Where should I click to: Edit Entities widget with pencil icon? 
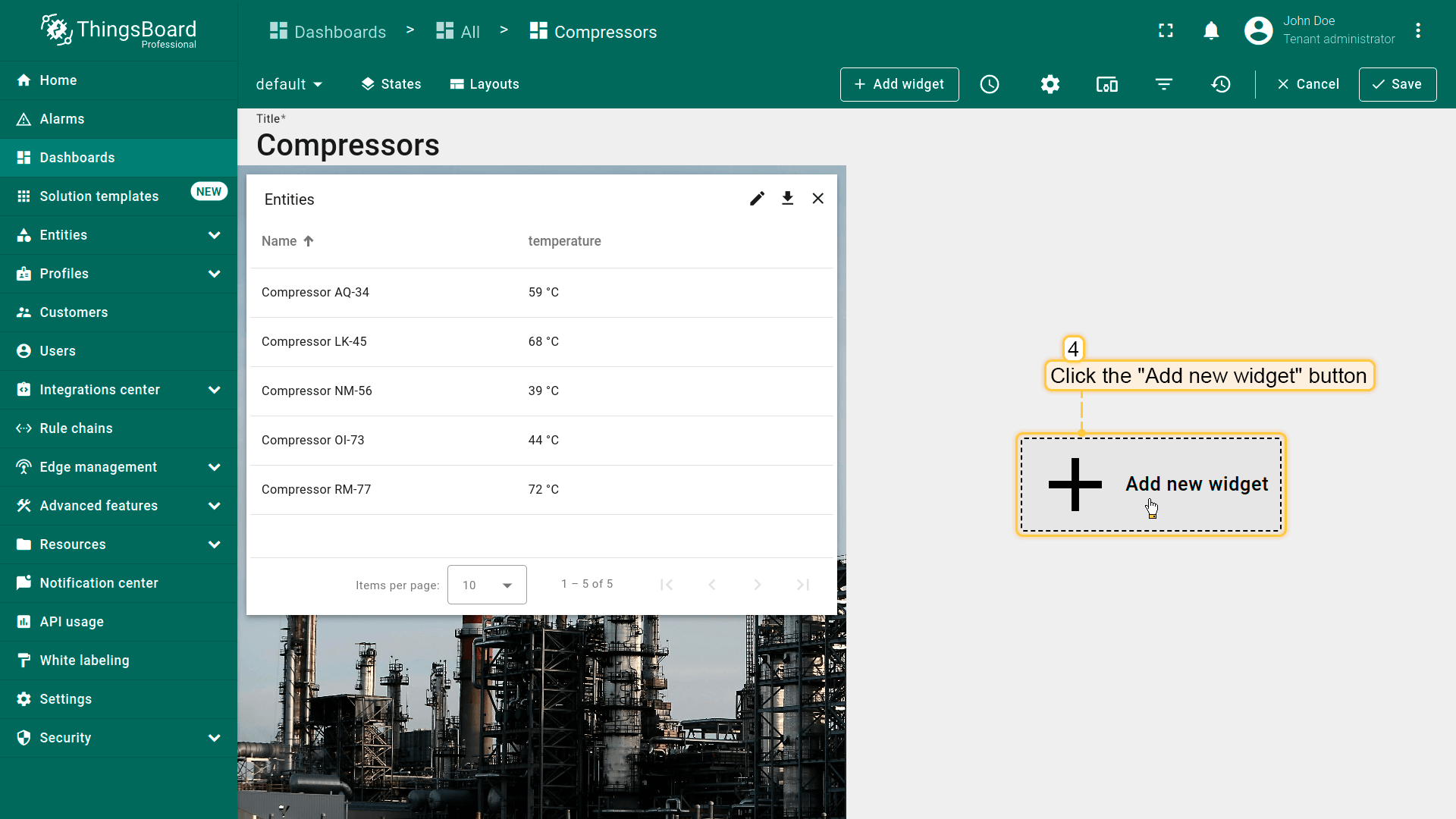757,199
